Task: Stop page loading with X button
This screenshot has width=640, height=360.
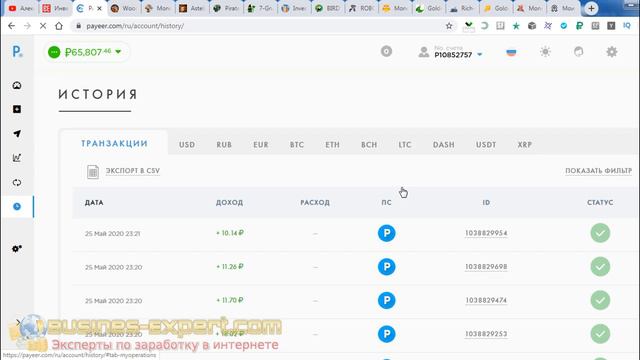Action: [43, 26]
